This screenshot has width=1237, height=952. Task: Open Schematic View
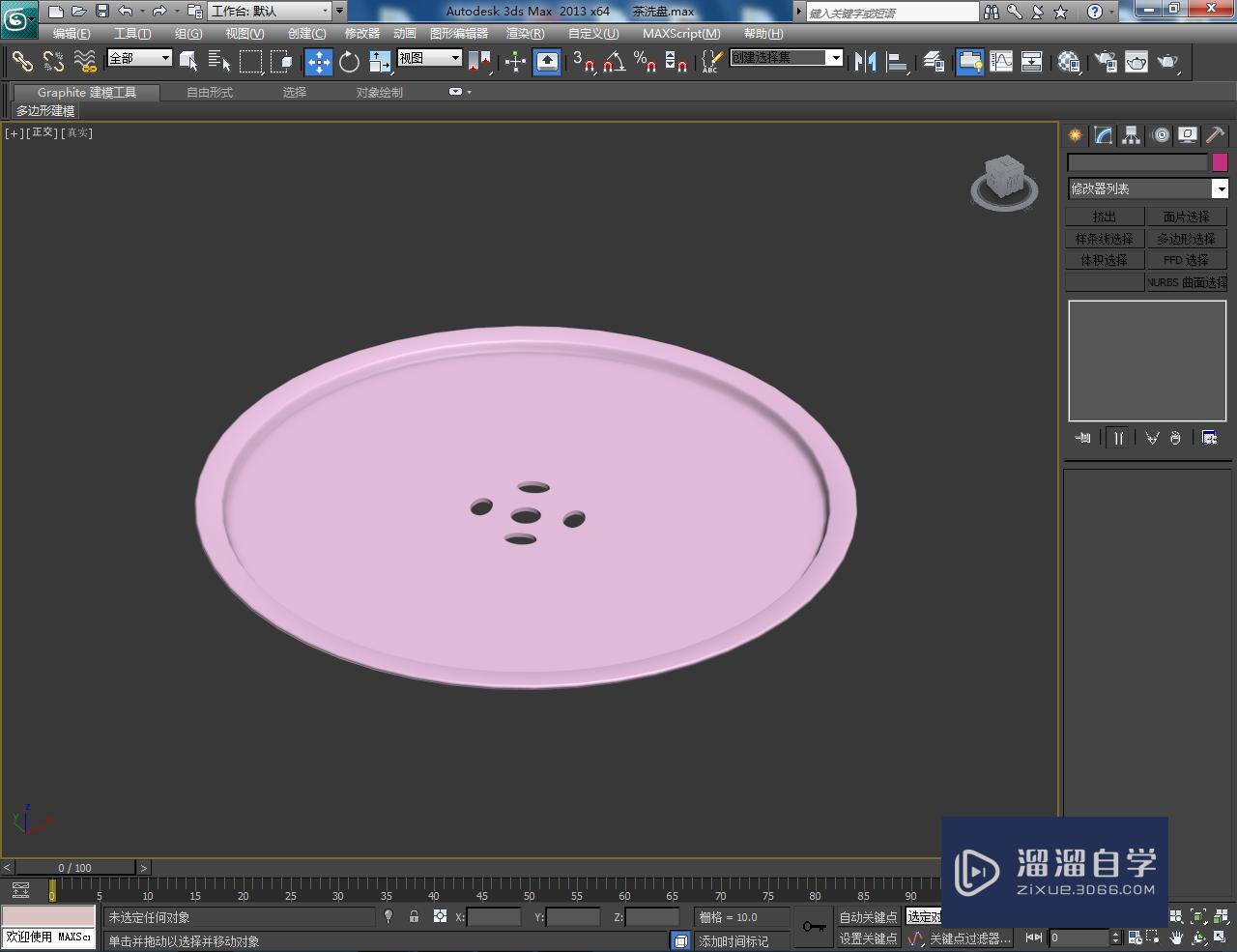click(1032, 62)
